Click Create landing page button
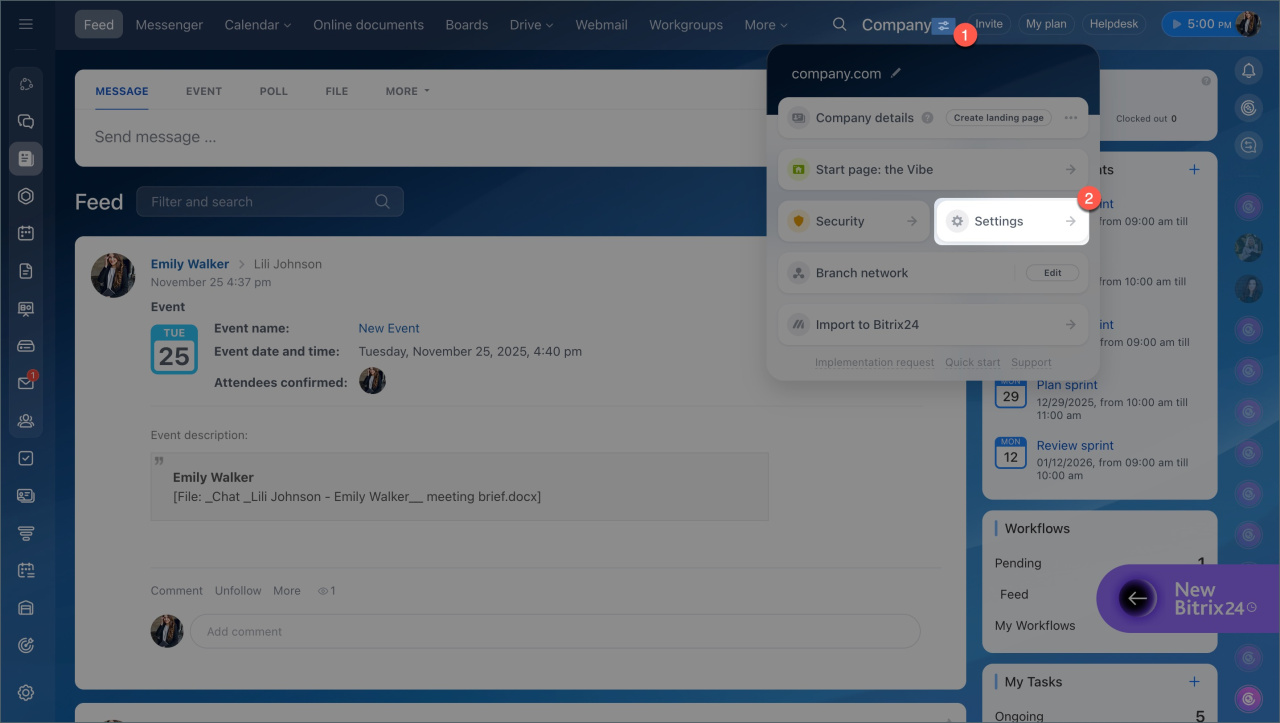Viewport: 1280px width, 723px height. coord(998,118)
